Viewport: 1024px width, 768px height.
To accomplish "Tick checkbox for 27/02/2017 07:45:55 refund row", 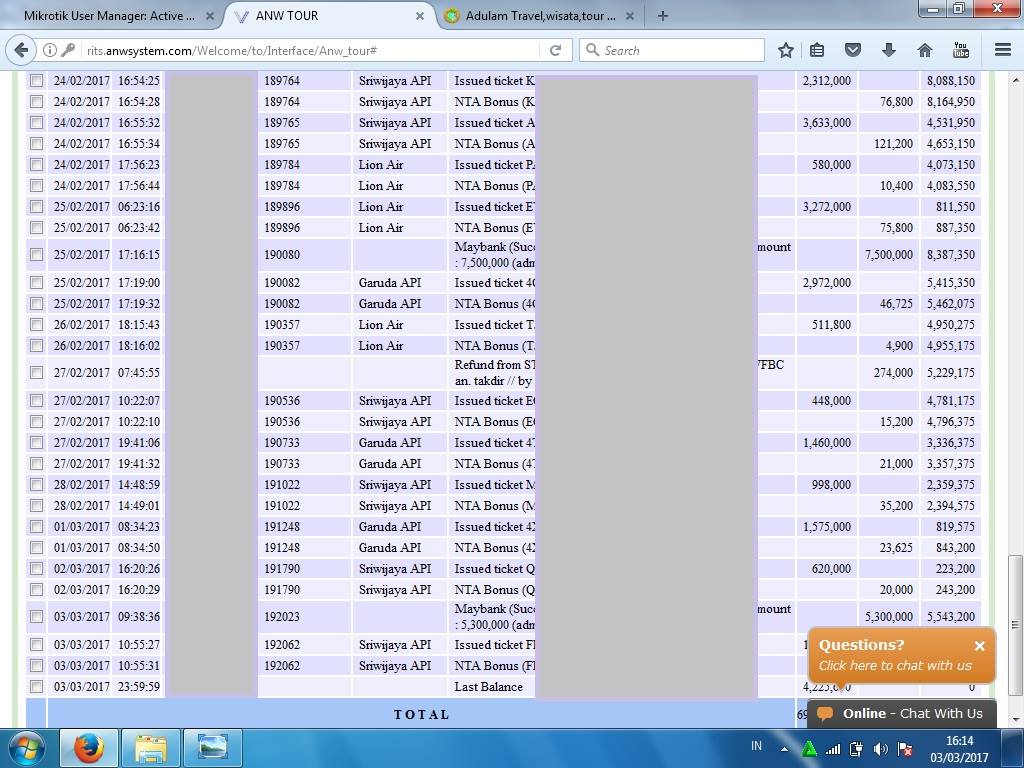I will (x=37, y=373).
